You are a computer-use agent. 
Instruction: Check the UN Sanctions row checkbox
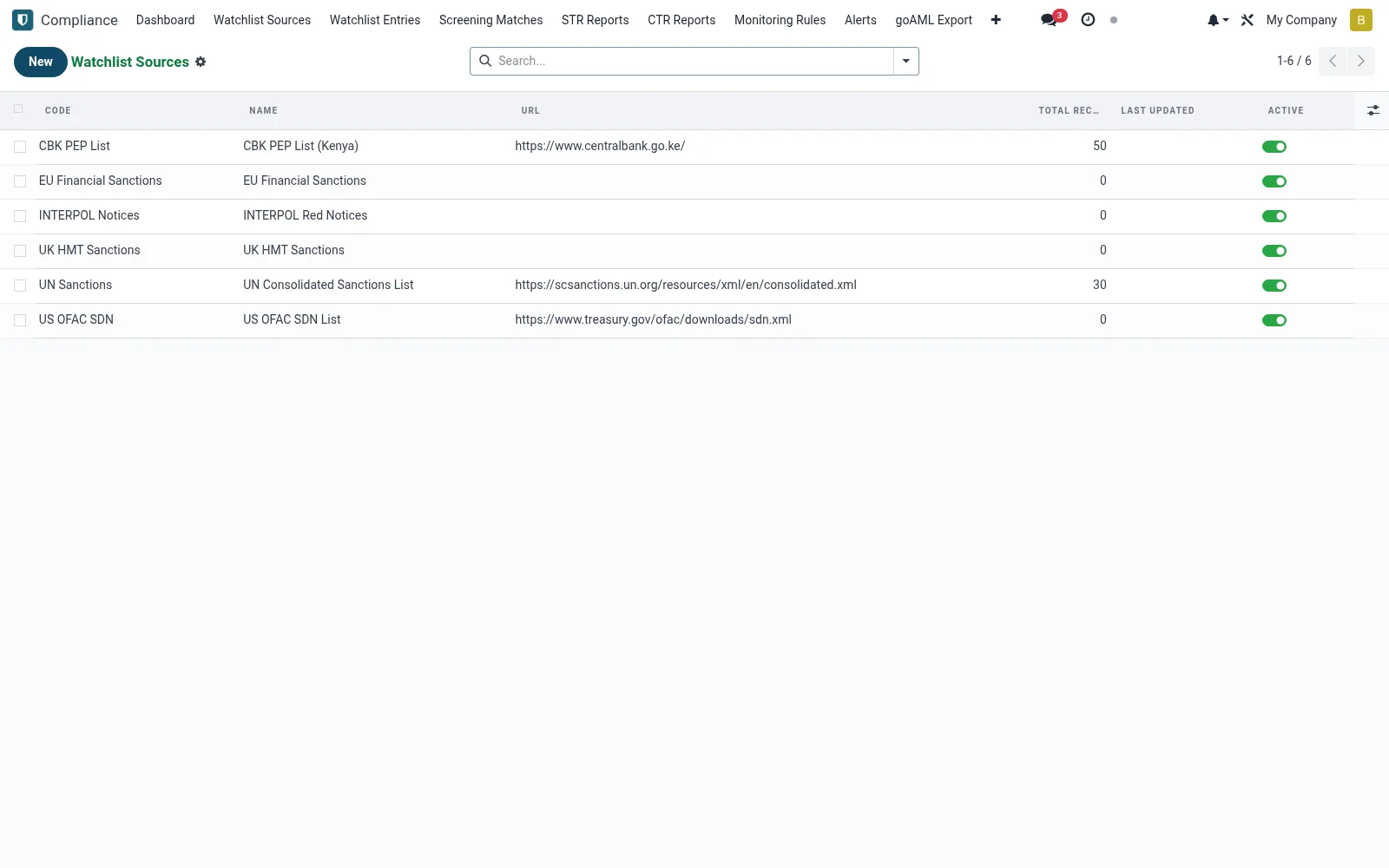(x=20, y=286)
